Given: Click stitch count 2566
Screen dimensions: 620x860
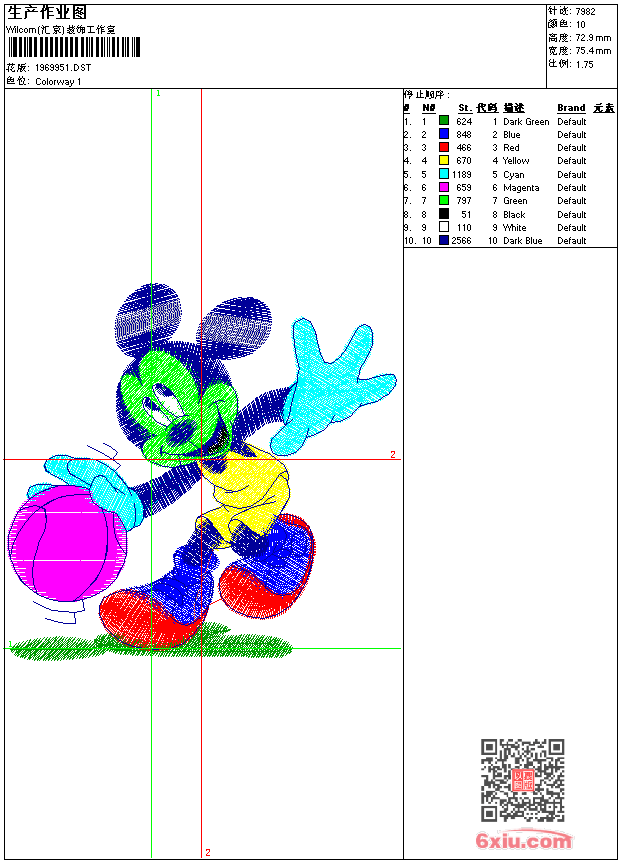Looking at the screenshot, I should coord(461,241).
